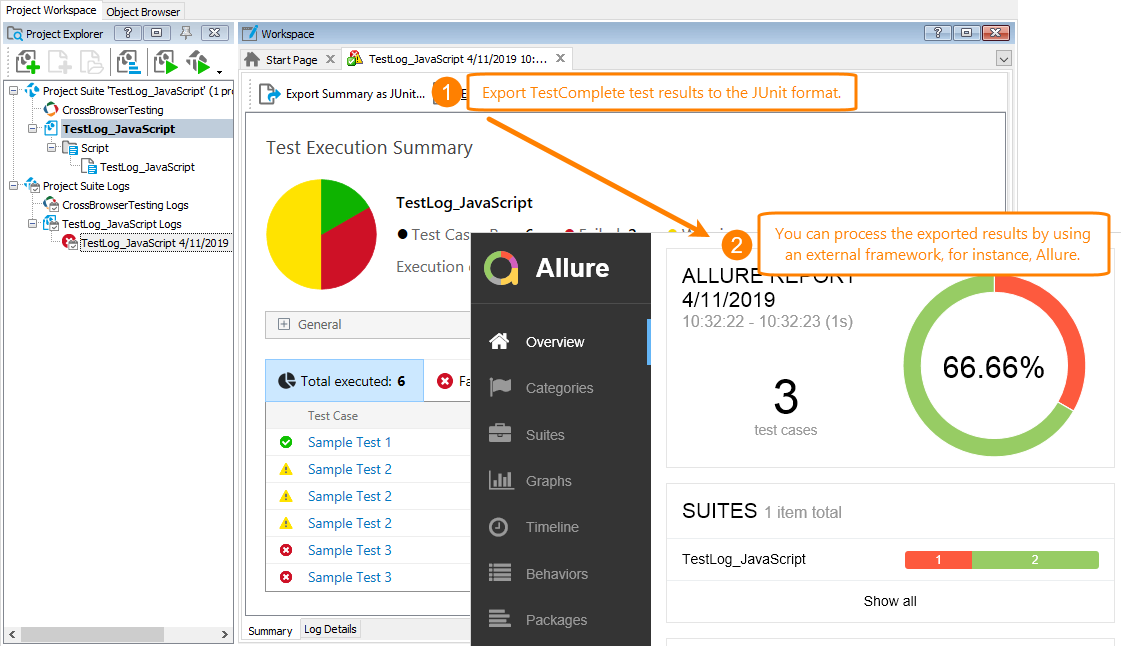Image resolution: width=1121 pixels, height=646 pixels.
Task: Switch to the Object Browser tab
Action: [142, 11]
